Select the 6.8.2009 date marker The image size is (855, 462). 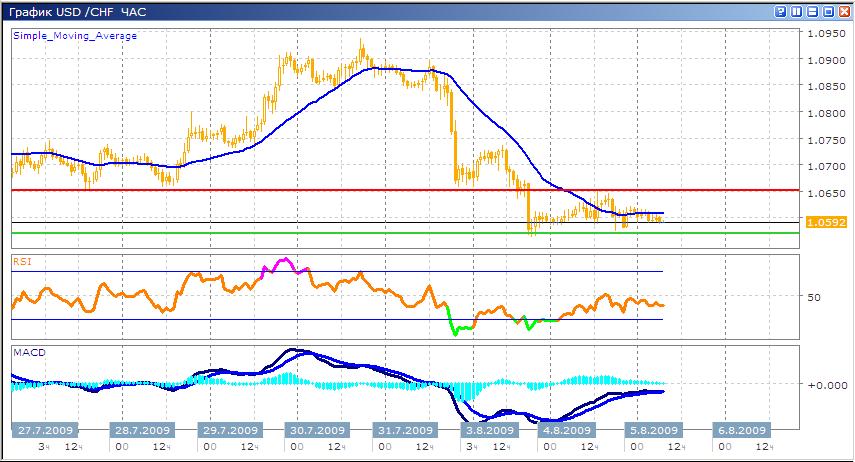point(741,430)
